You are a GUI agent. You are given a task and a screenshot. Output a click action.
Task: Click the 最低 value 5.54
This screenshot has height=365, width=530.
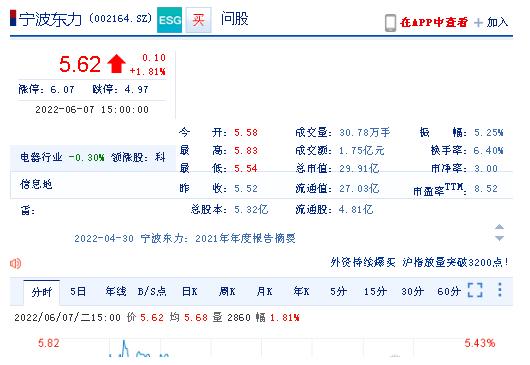point(246,168)
